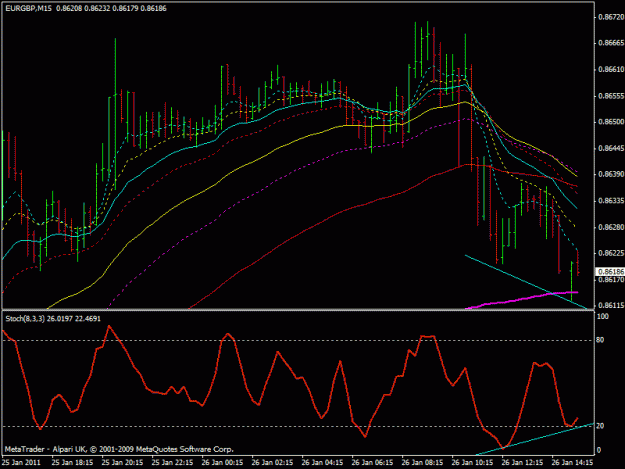Select the cyan rising trendline on stochastic pane
Screen dimensions: 625x469
(x=534, y=439)
